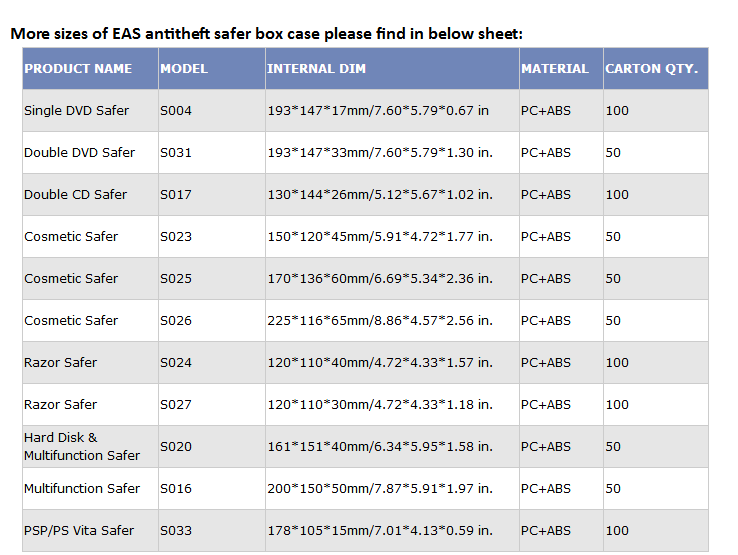738x555 pixels.
Task: Click model number S025
Action: point(176,279)
